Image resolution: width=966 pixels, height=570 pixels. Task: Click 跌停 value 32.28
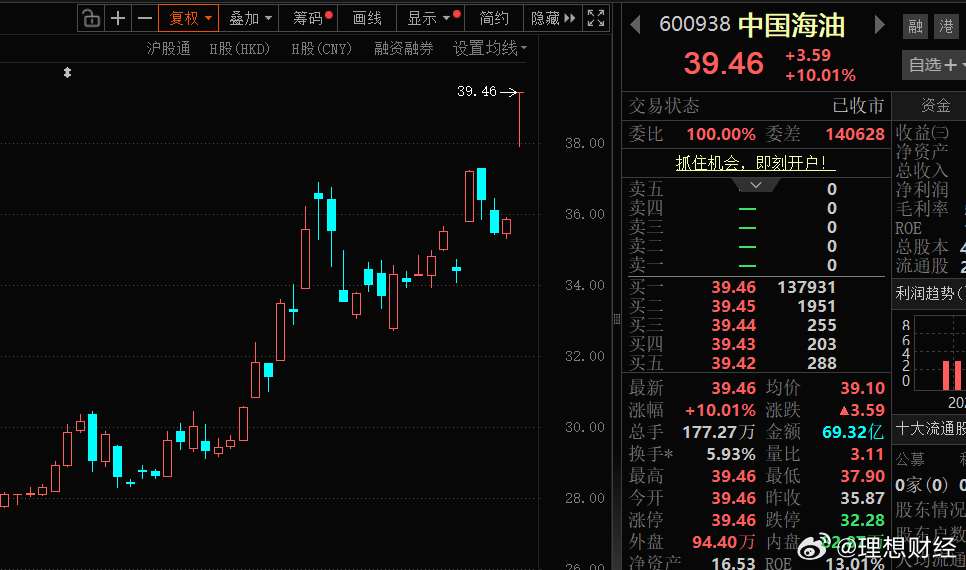tap(862, 520)
